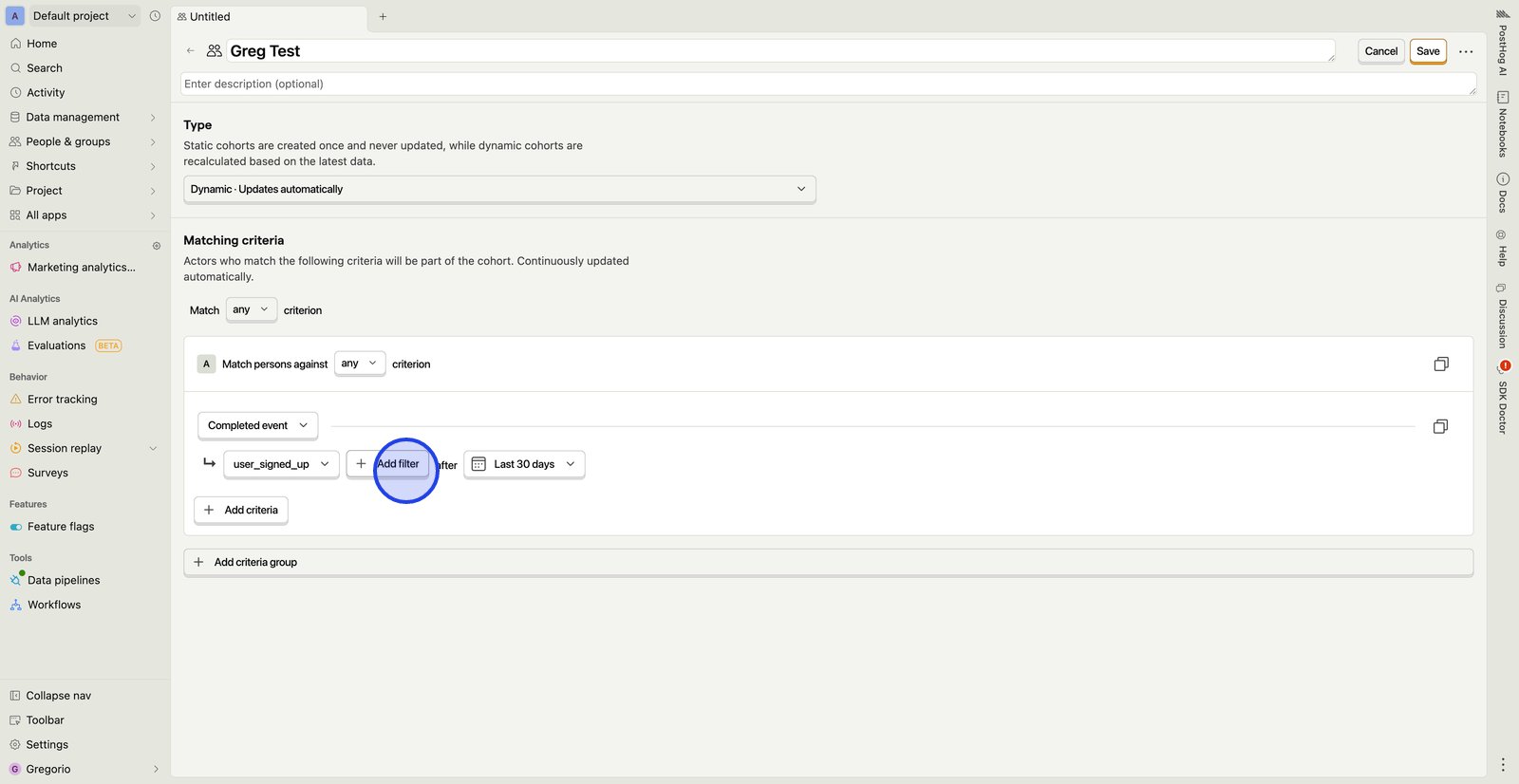This screenshot has height=784, width=1519.
Task: Open the cohort Type dropdown
Action: (x=498, y=189)
